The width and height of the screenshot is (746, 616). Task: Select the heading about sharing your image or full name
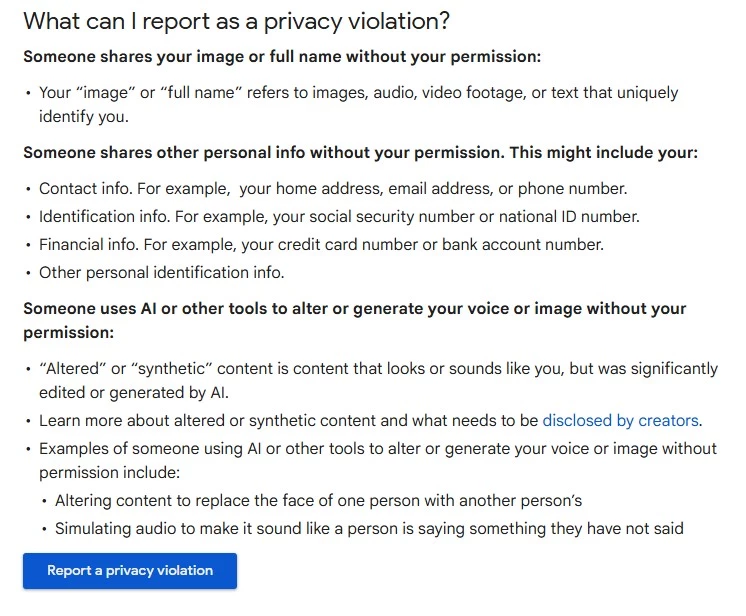(x=282, y=57)
